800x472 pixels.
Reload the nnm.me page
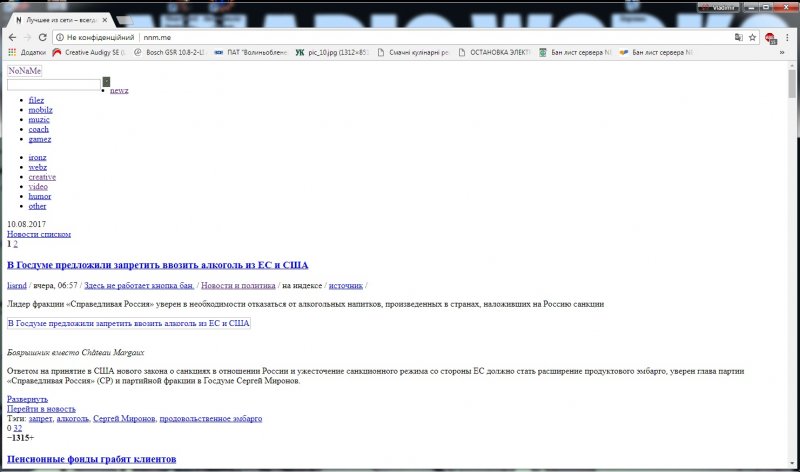click(x=42, y=37)
